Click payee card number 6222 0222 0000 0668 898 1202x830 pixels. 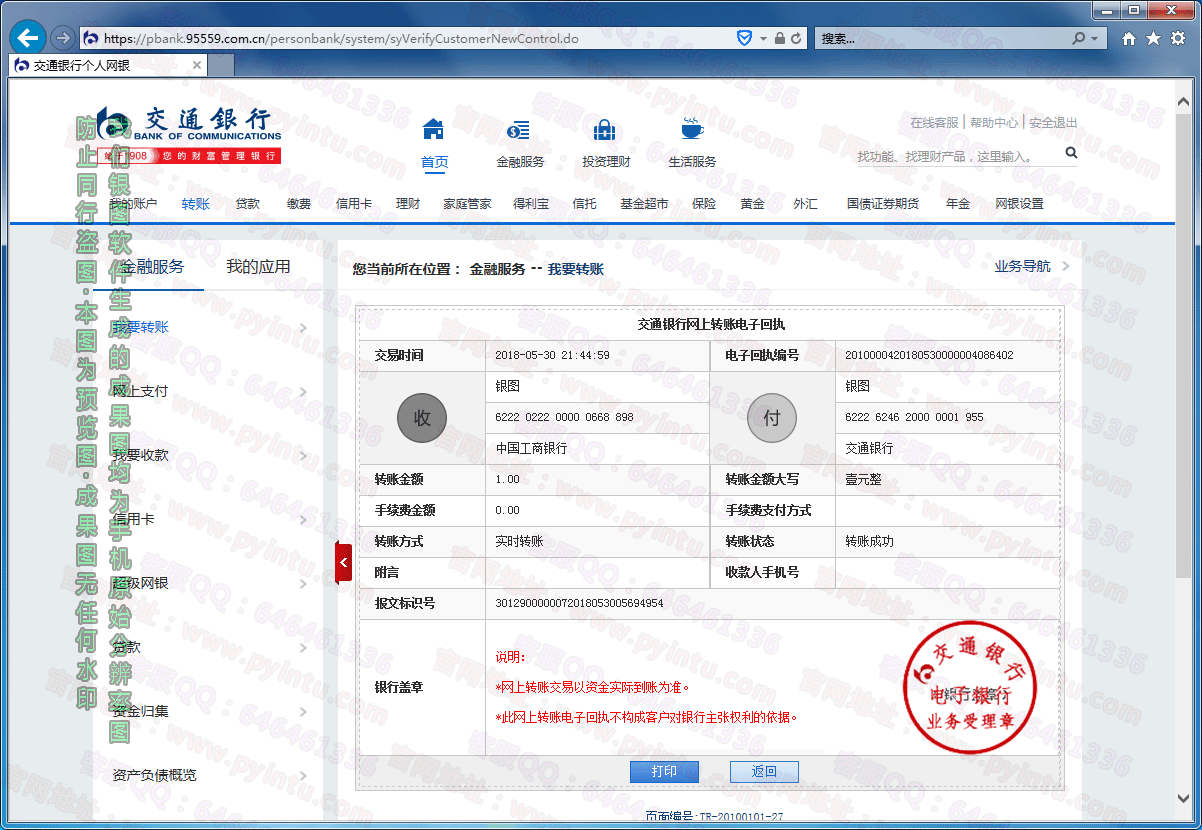click(x=564, y=417)
